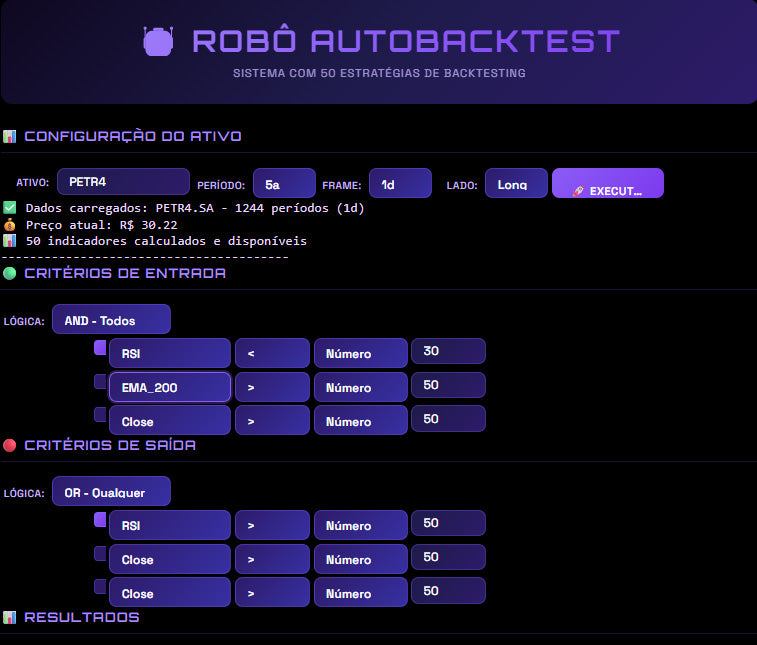
Task: Click the entry RSI value field showing 30
Action: 448,351
